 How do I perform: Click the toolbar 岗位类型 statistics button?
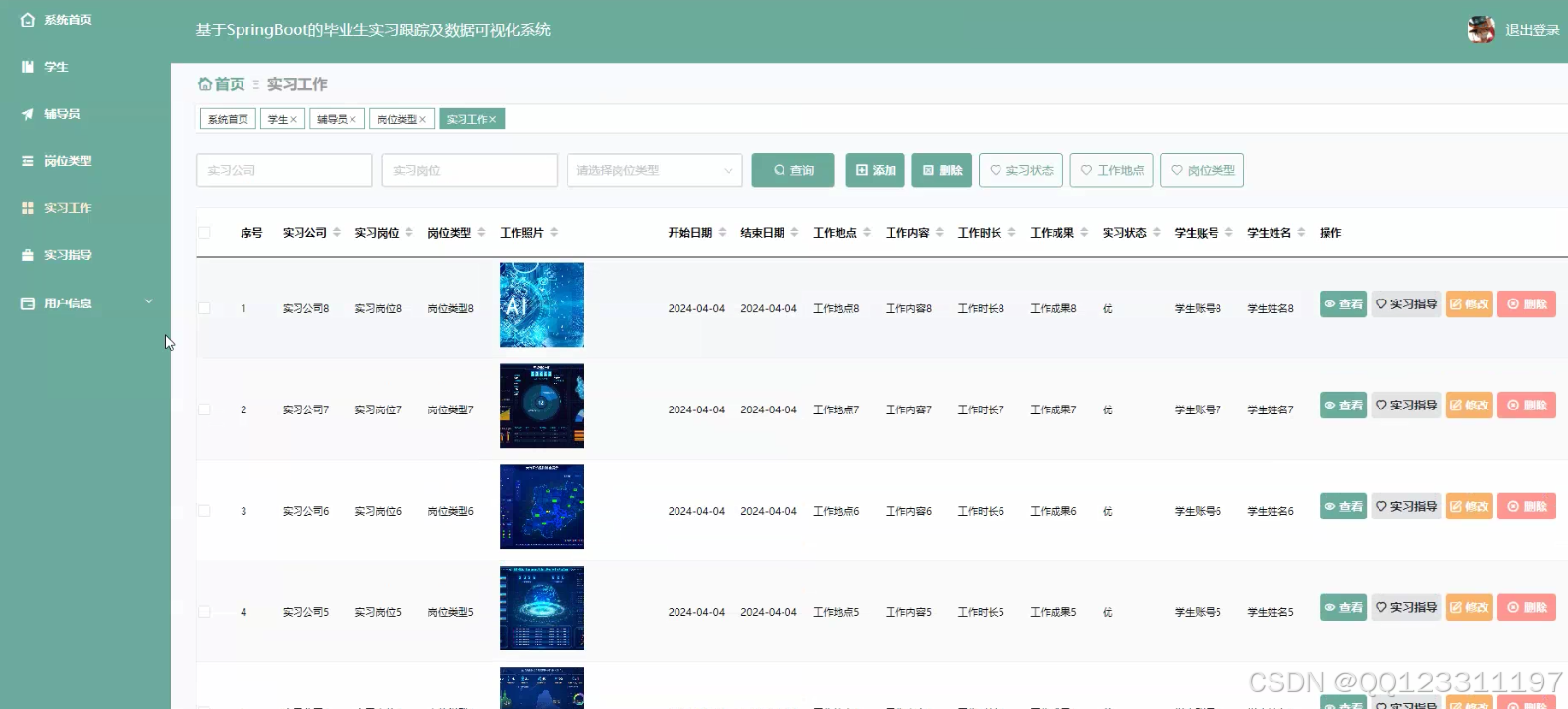[x=1202, y=170]
